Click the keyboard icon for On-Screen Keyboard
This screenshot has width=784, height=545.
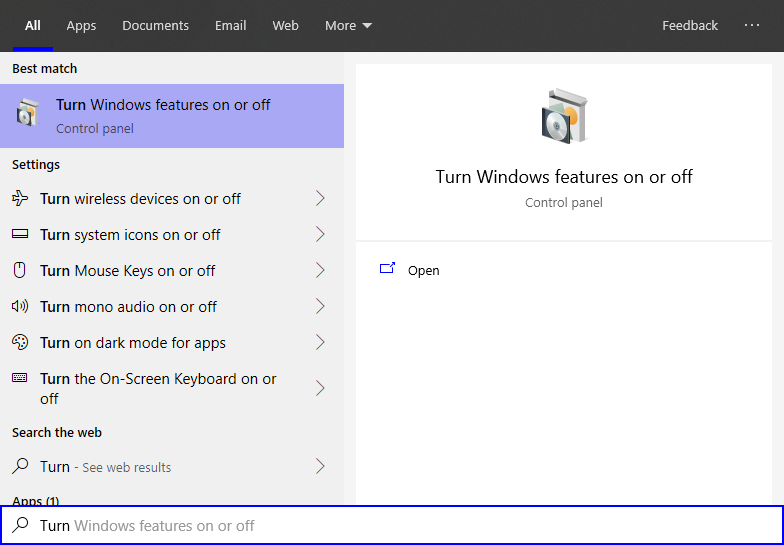point(20,378)
